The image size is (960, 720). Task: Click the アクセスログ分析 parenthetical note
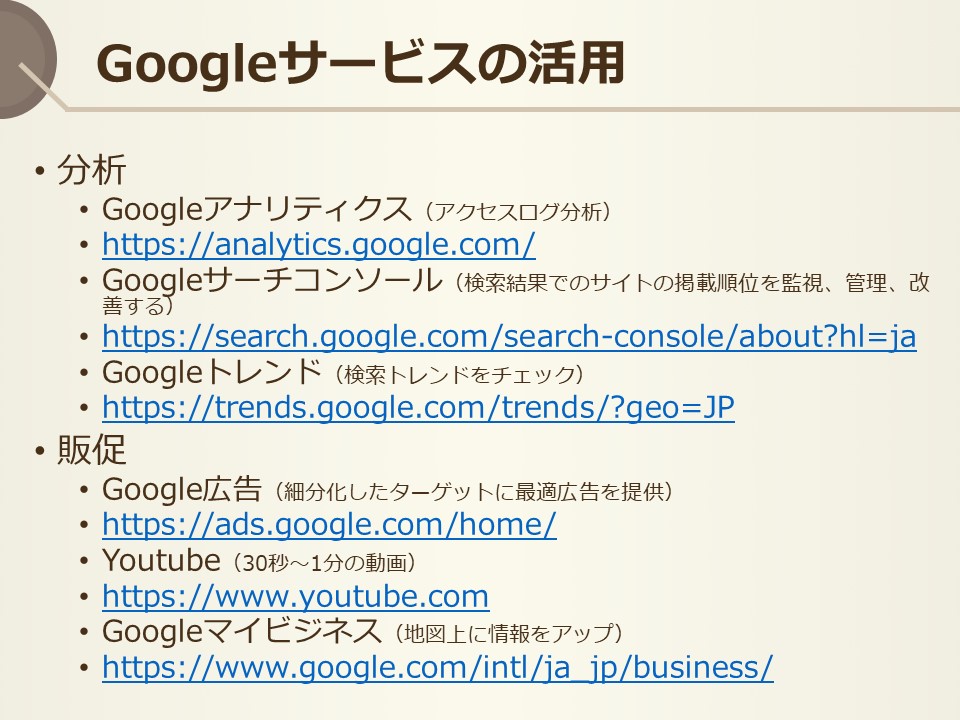[517, 212]
